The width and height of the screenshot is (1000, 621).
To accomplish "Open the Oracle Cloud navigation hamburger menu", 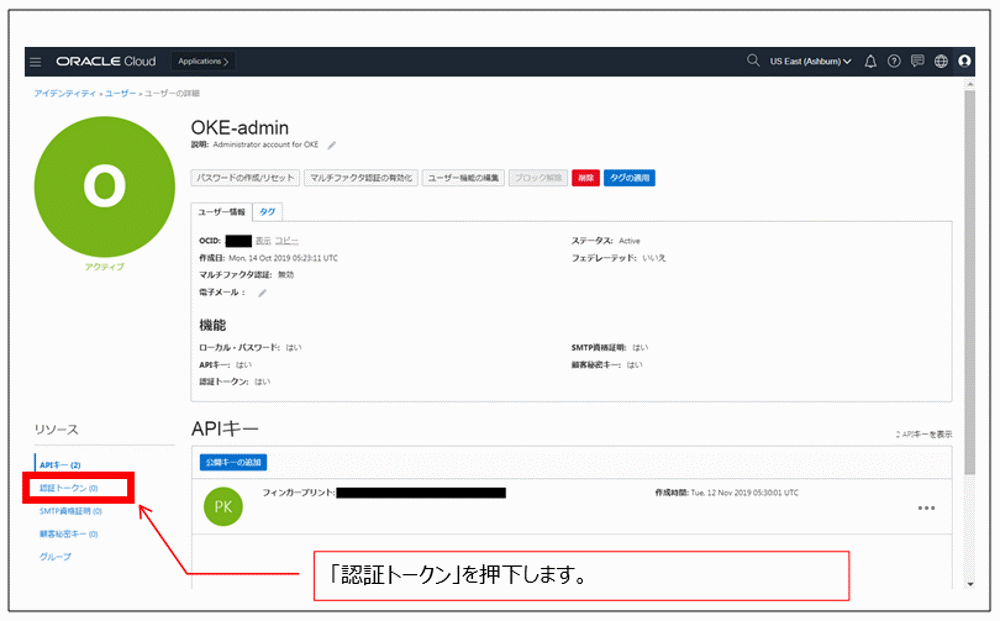I will click(36, 61).
